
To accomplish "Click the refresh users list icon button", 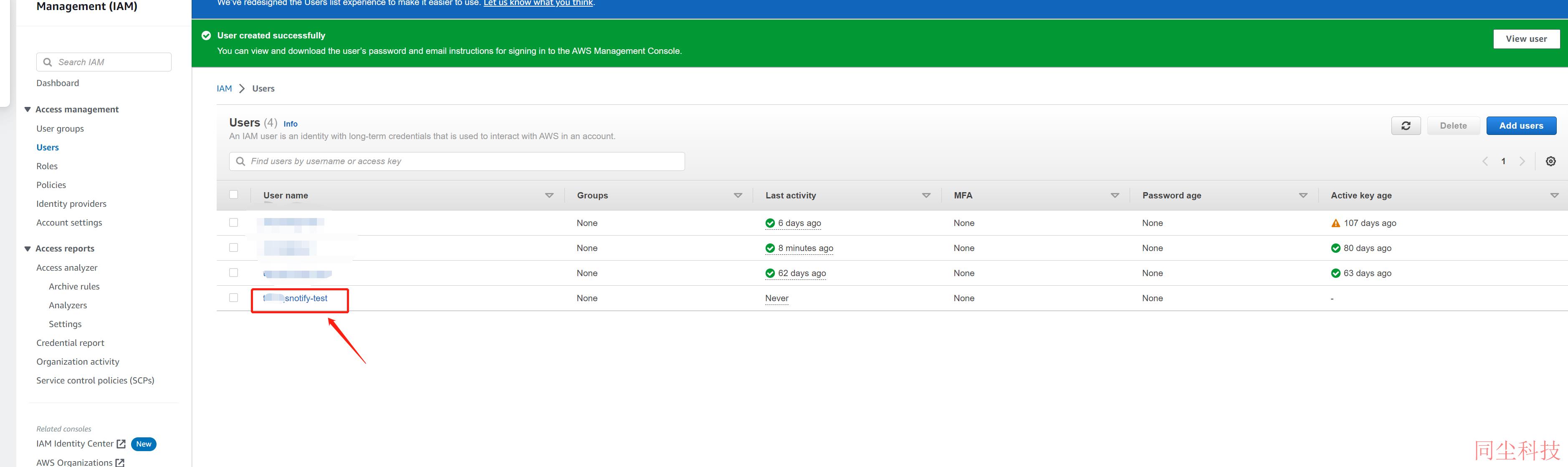I will click(x=1406, y=125).
